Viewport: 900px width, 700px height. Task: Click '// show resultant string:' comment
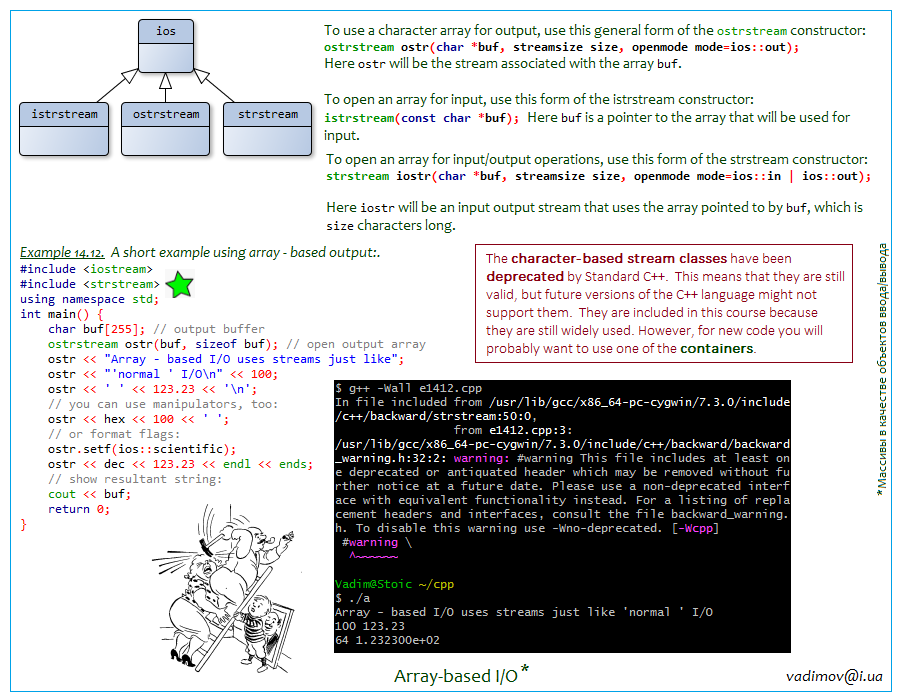coord(135,479)
